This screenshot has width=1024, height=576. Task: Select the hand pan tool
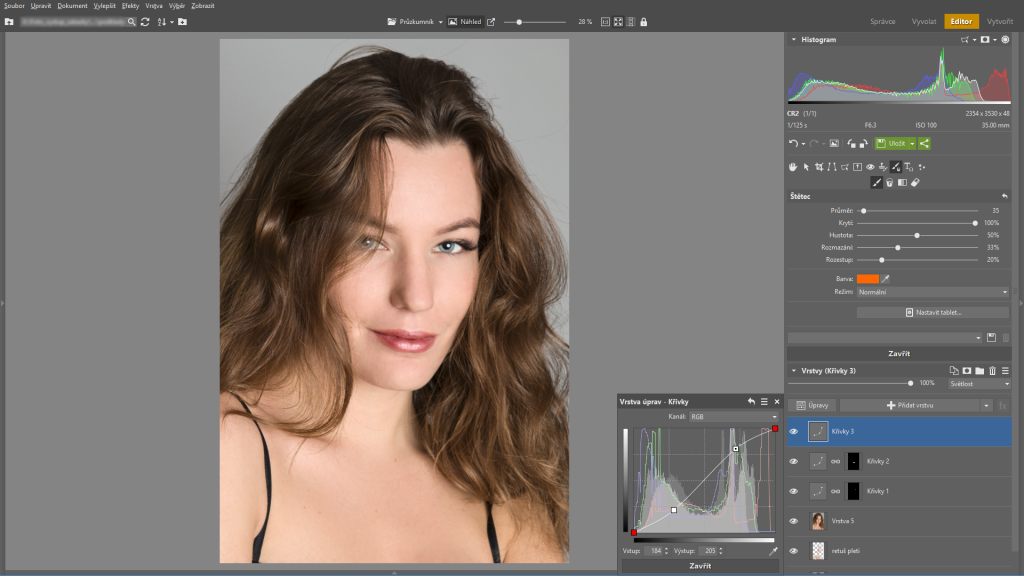point(793,167)
